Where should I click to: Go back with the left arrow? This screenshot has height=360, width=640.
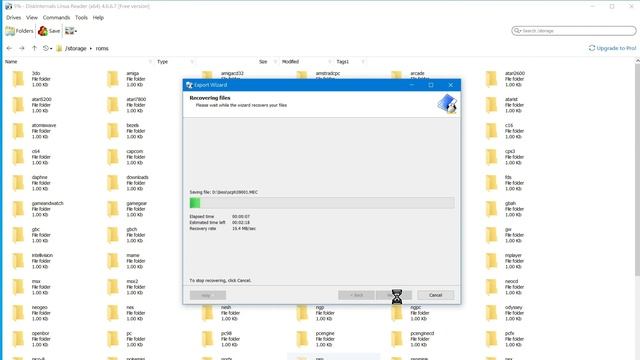tap(9, 48)
